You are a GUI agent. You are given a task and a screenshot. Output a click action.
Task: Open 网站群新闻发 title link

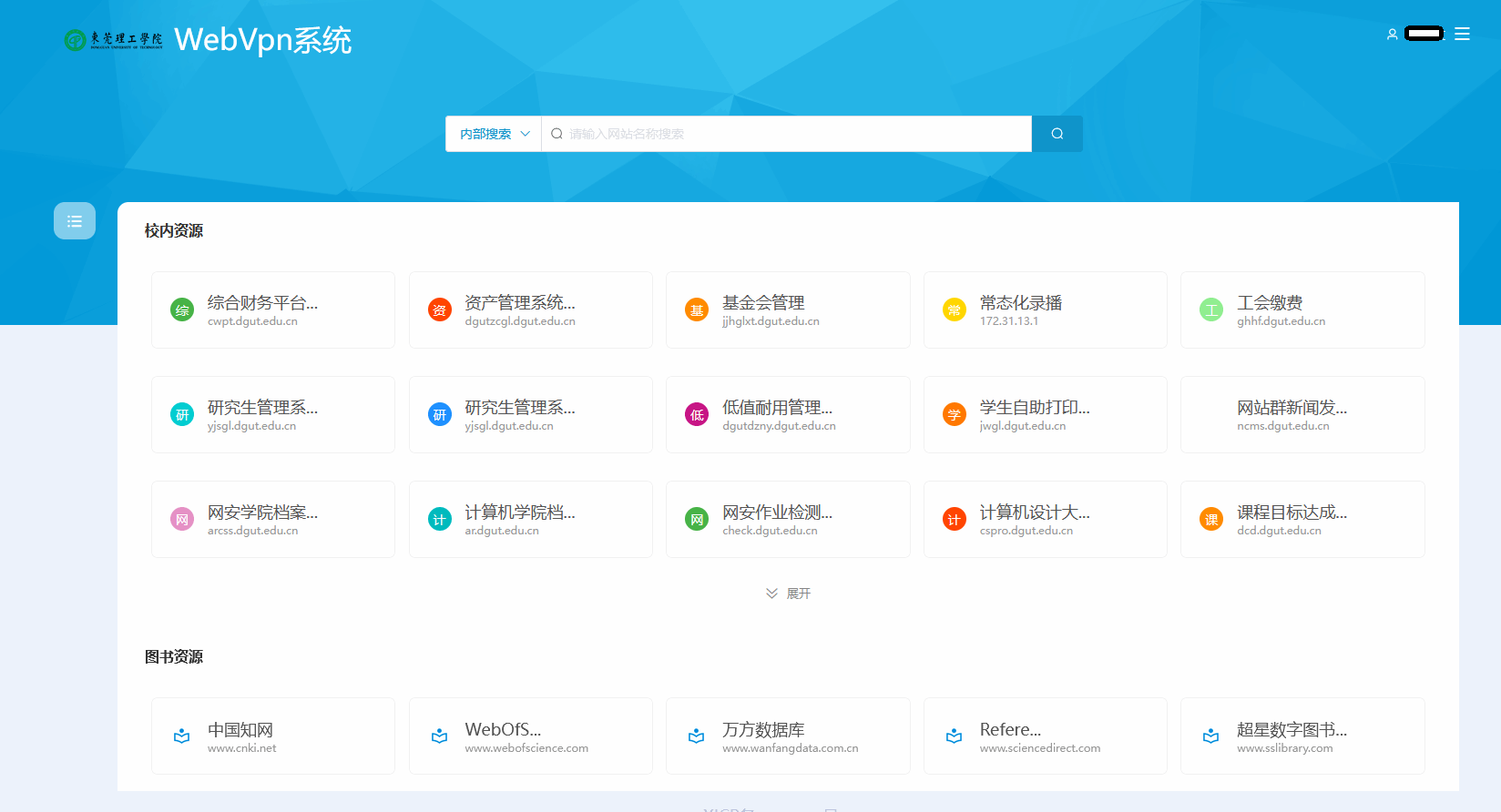pos(1292,407)
